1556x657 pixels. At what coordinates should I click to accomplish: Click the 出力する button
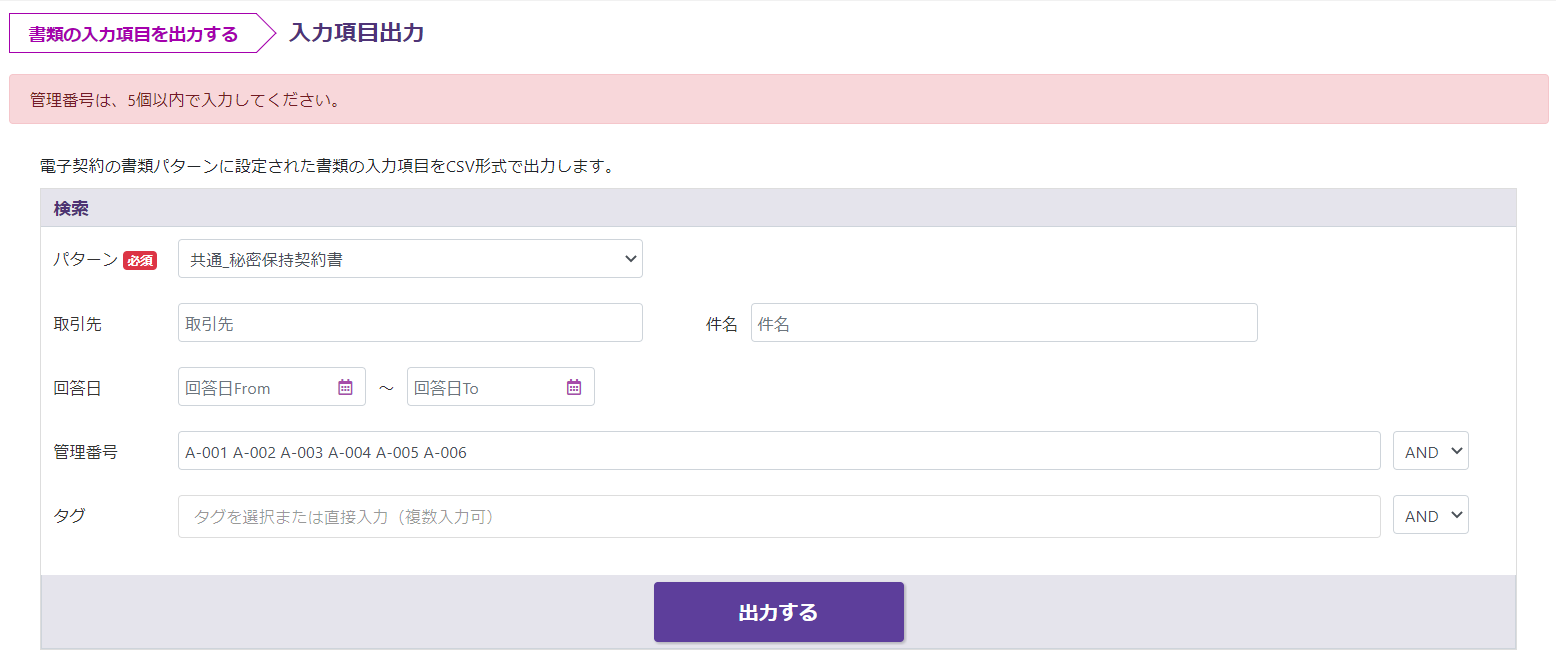[x=779, y=612]
